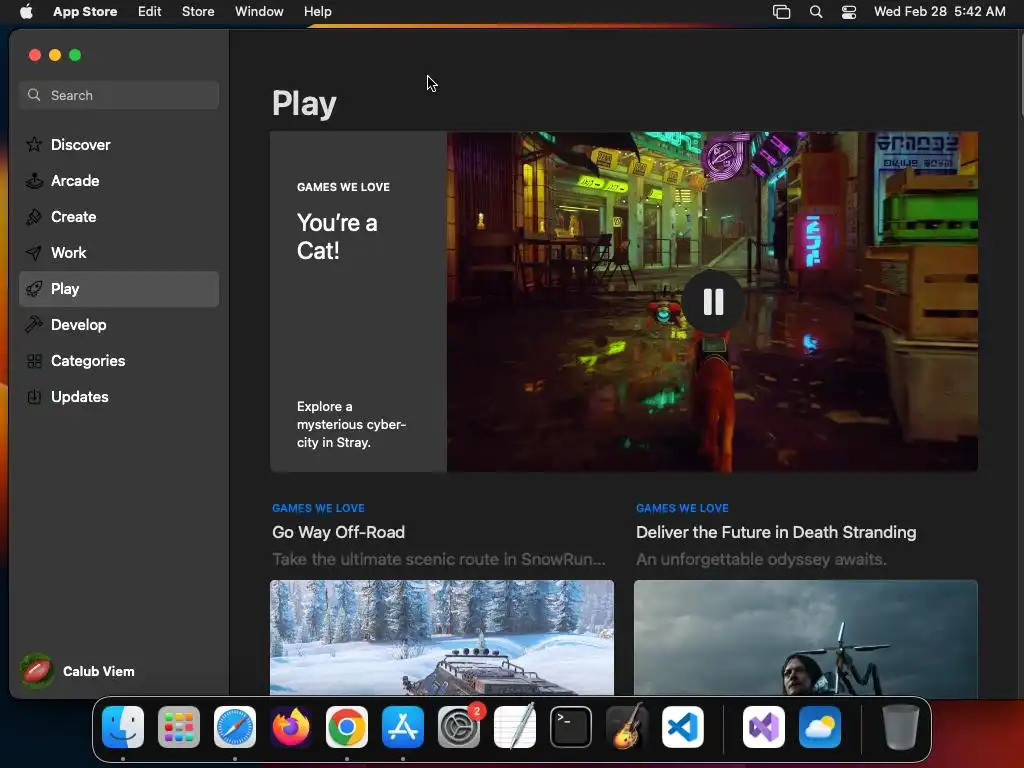Click the App Store Dock icon
1024x768 pixels.
pos(403,727)
